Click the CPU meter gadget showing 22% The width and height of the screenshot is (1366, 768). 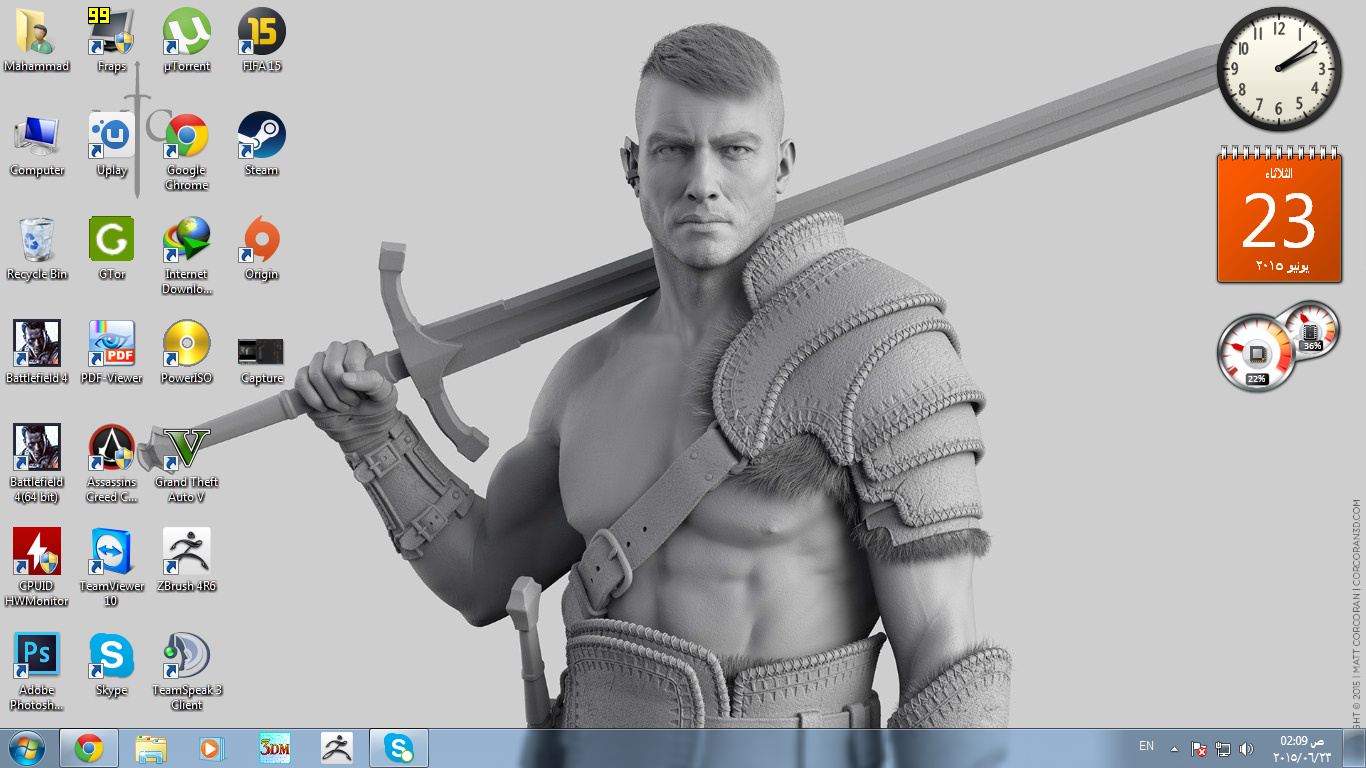click(x=1256, y=353)
